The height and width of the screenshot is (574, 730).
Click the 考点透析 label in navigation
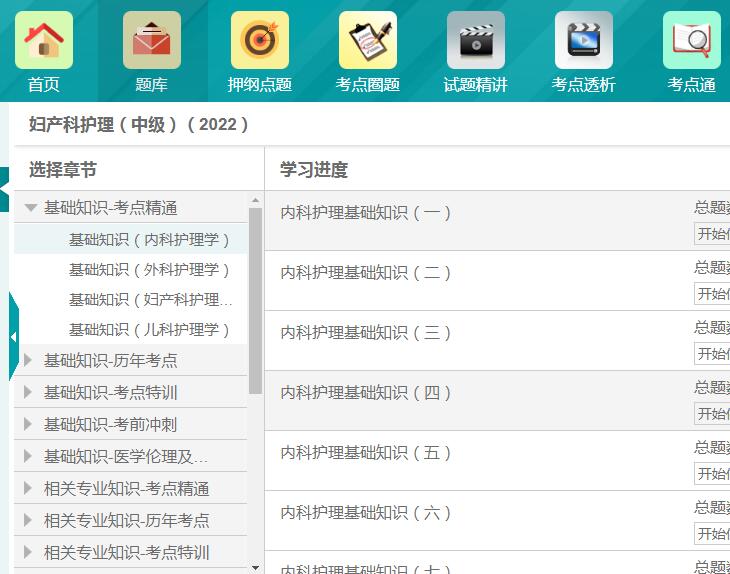[584, 85]
